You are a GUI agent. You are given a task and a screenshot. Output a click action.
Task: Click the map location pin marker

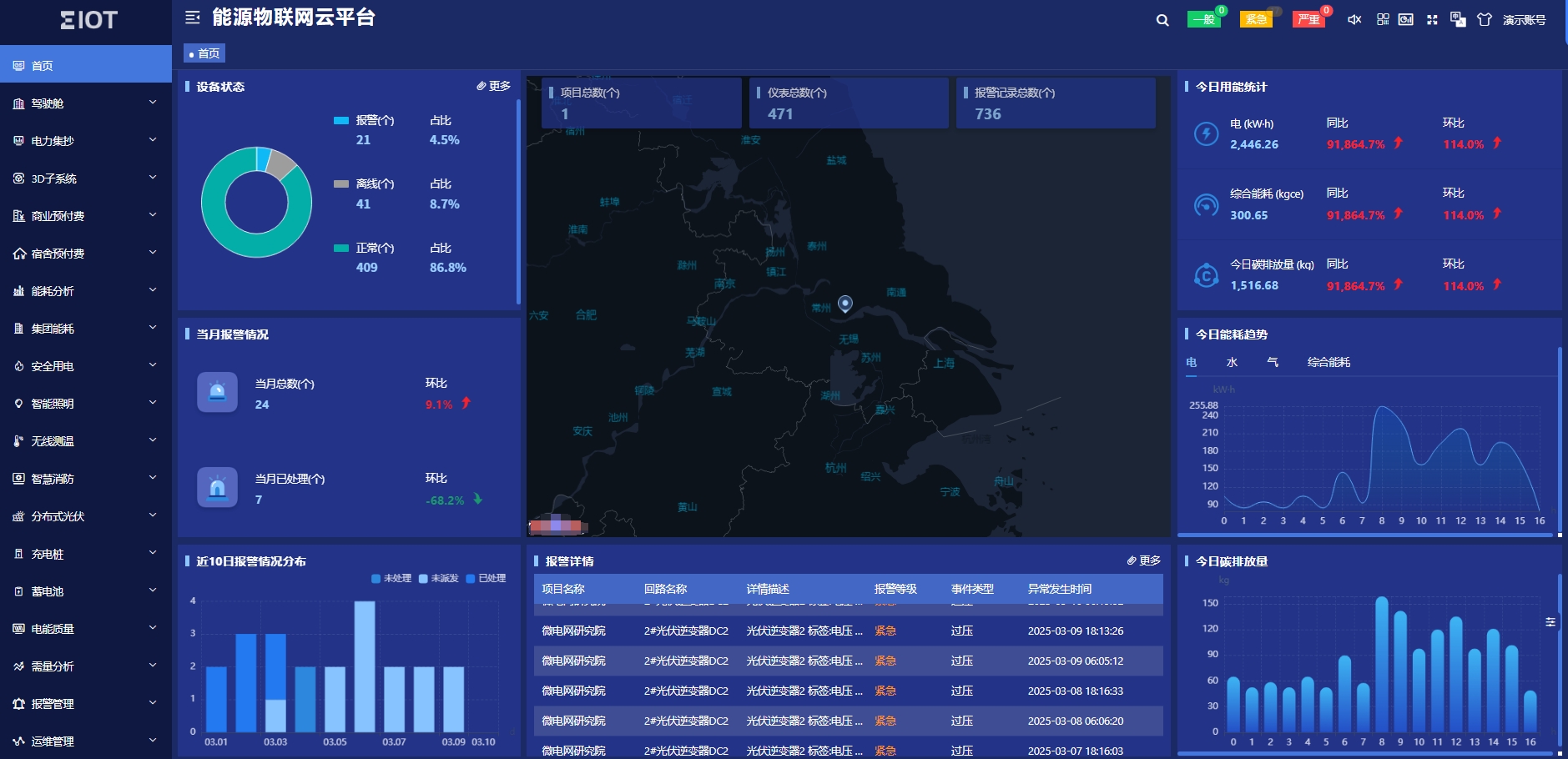(845, 304)
